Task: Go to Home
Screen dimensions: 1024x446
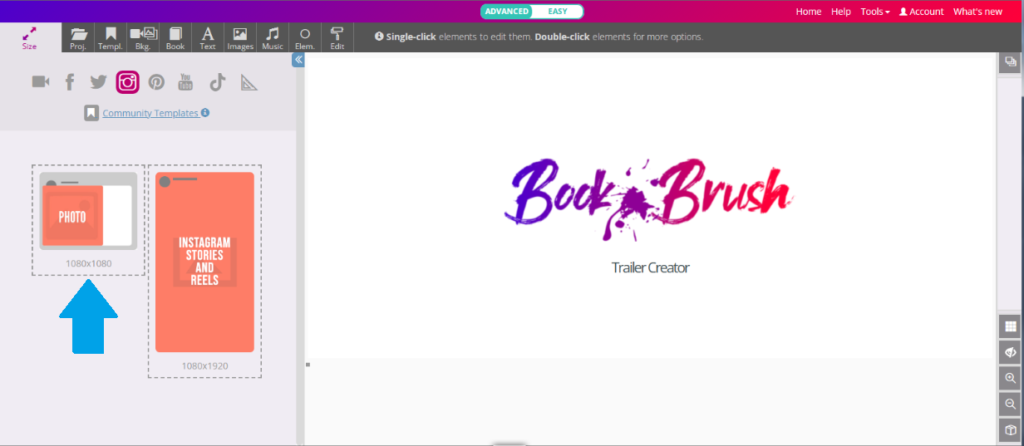Action: click(x=808, y=12)
